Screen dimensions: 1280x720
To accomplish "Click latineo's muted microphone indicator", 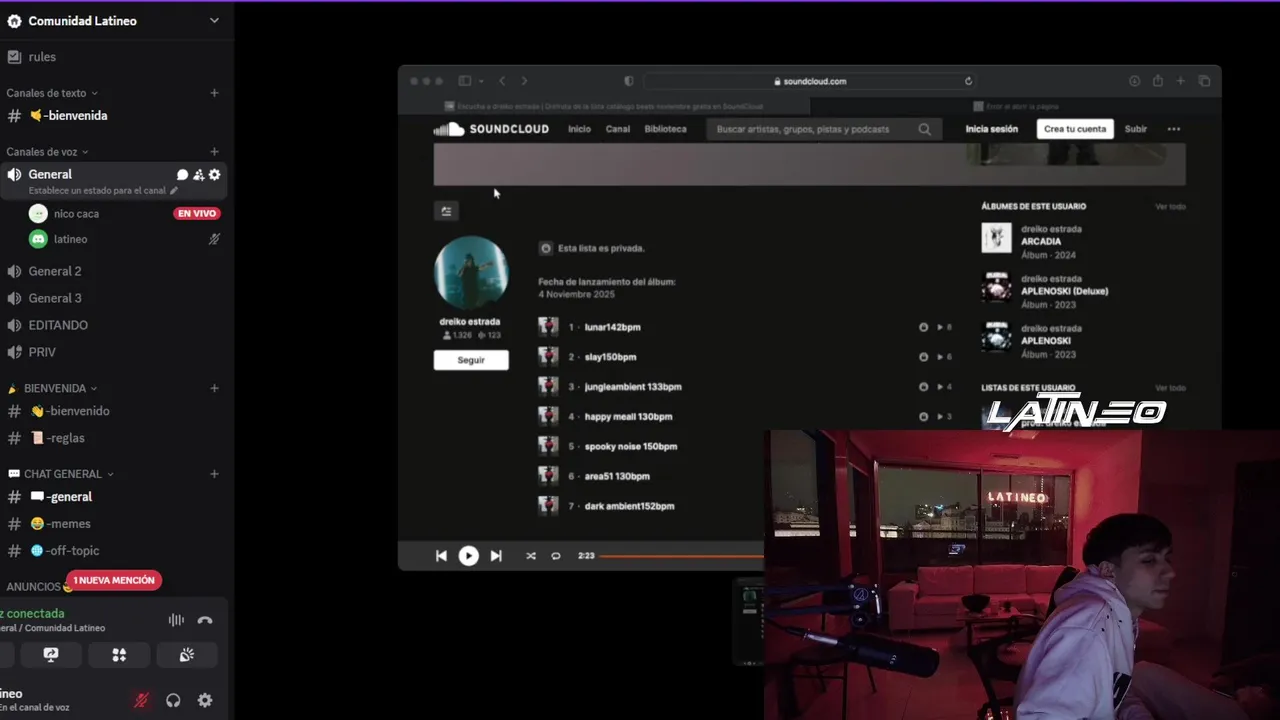I will (x=214, y=239).
